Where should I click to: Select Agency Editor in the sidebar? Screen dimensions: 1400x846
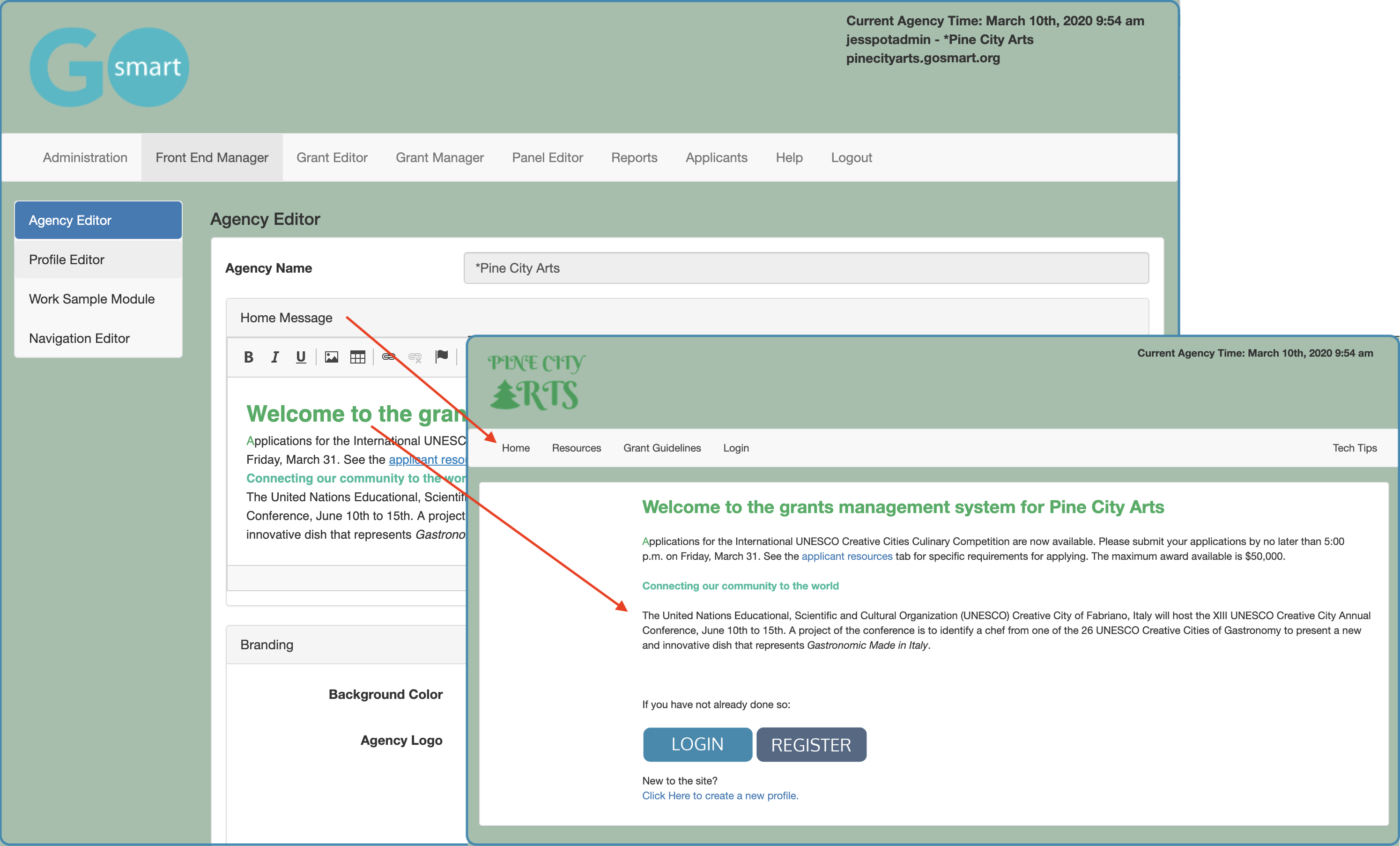(x=98, y=220)
